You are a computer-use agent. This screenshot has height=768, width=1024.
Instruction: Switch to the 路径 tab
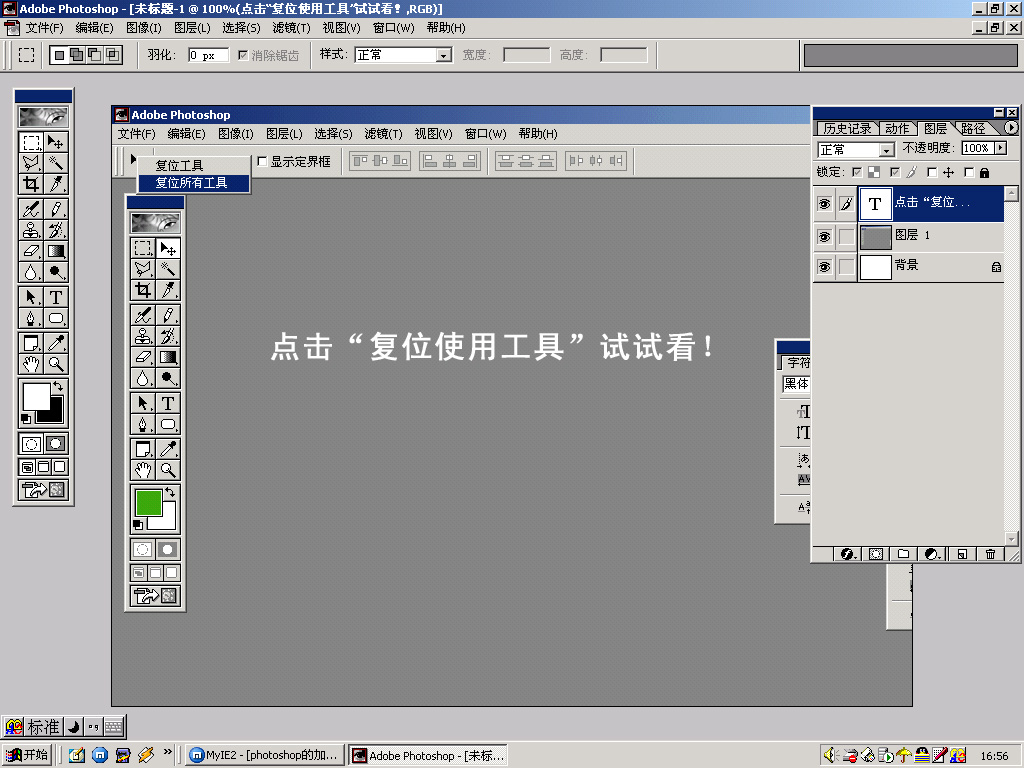tap(973, 129)
